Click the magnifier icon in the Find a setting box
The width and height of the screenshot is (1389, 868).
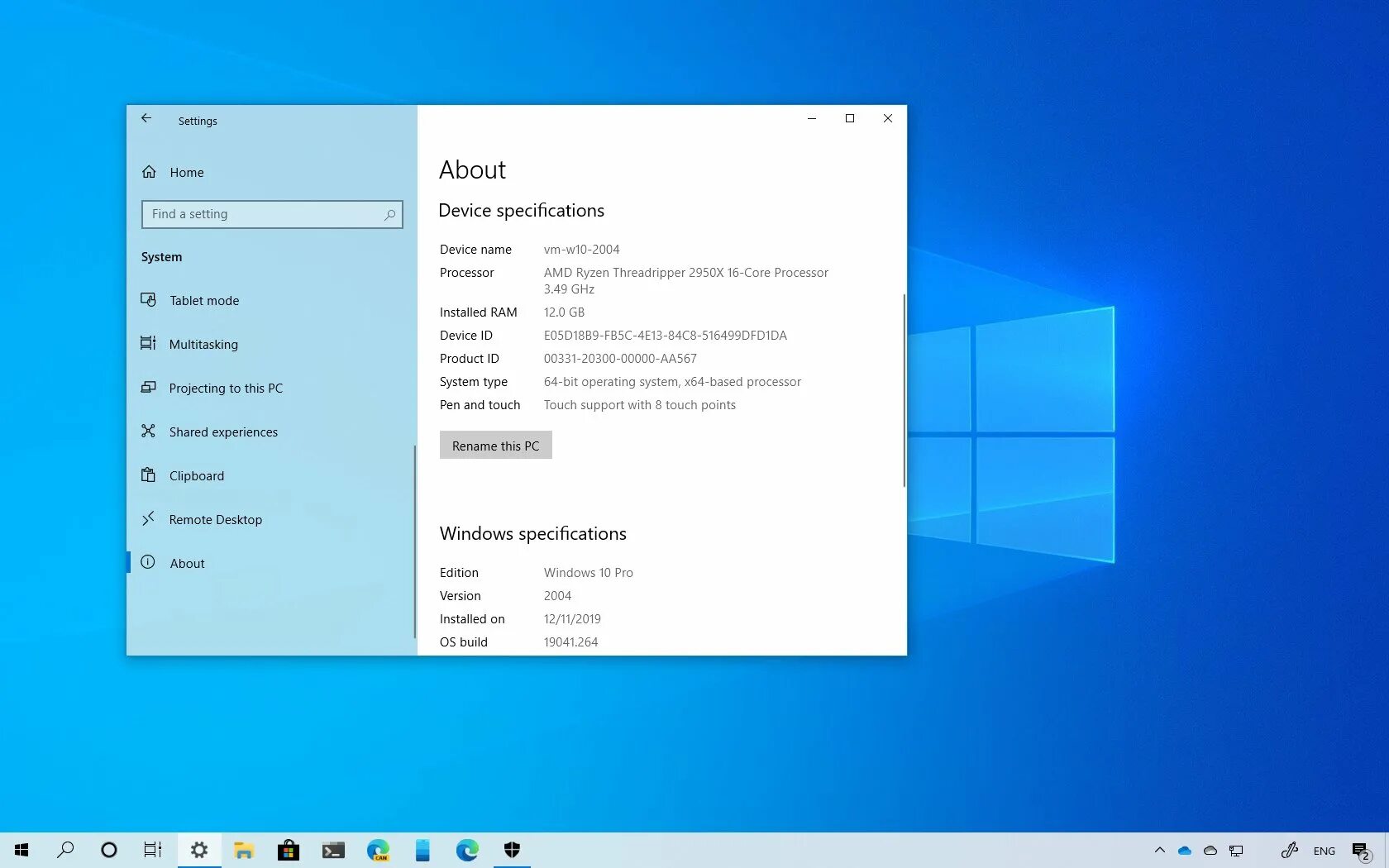point(389,215)
